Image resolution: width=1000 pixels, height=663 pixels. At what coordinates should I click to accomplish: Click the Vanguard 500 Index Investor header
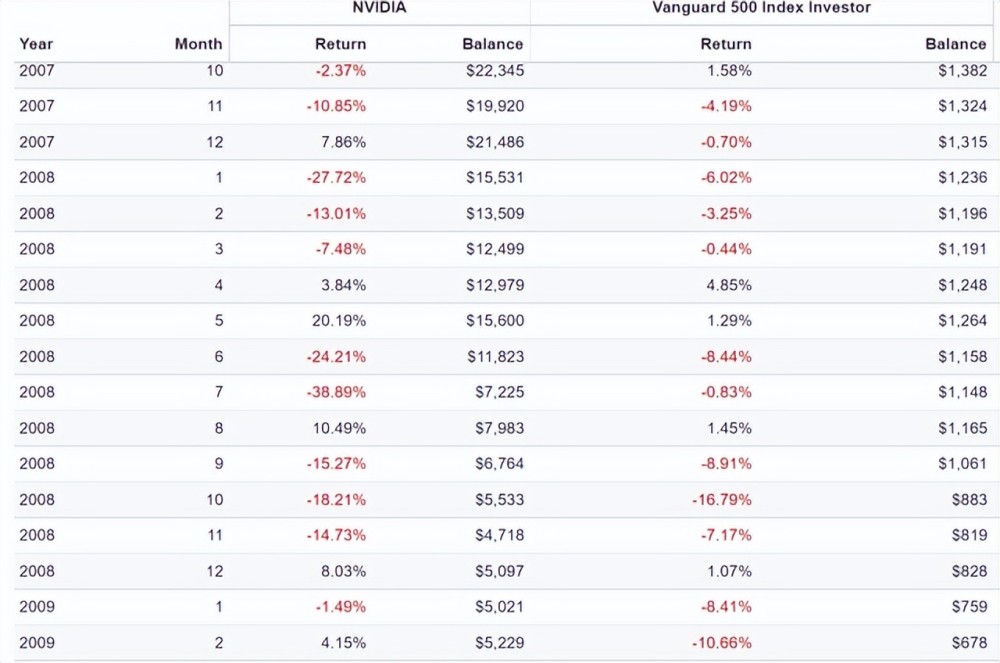[x=761, y=8]
